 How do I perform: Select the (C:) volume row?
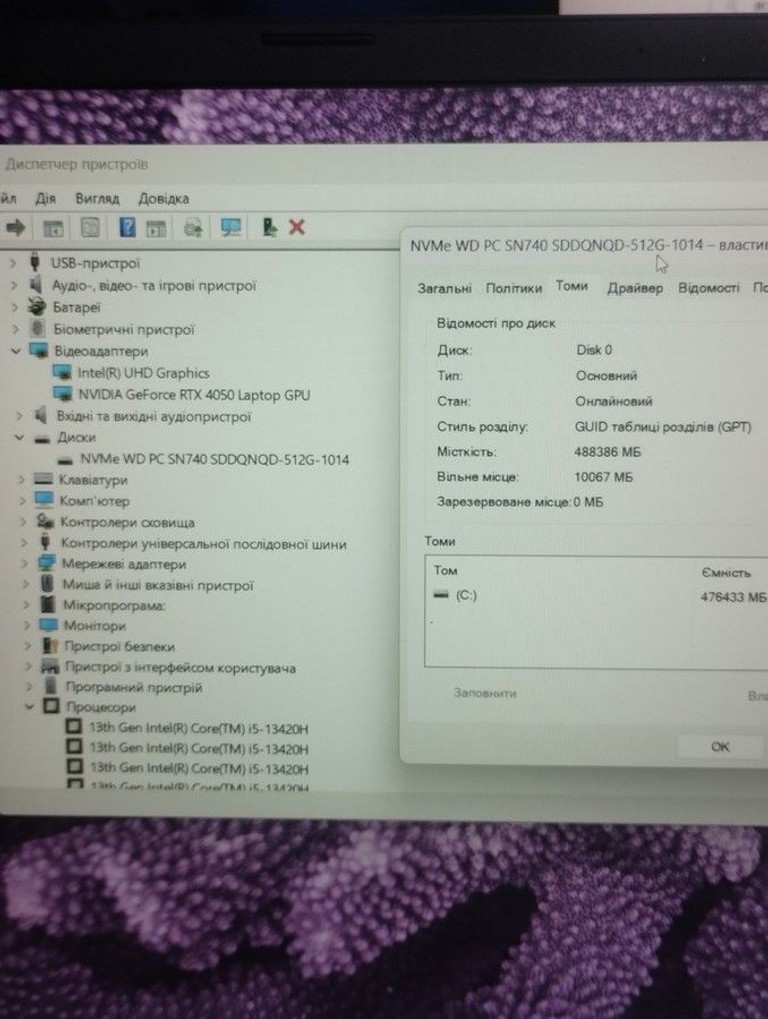[596, 595]
